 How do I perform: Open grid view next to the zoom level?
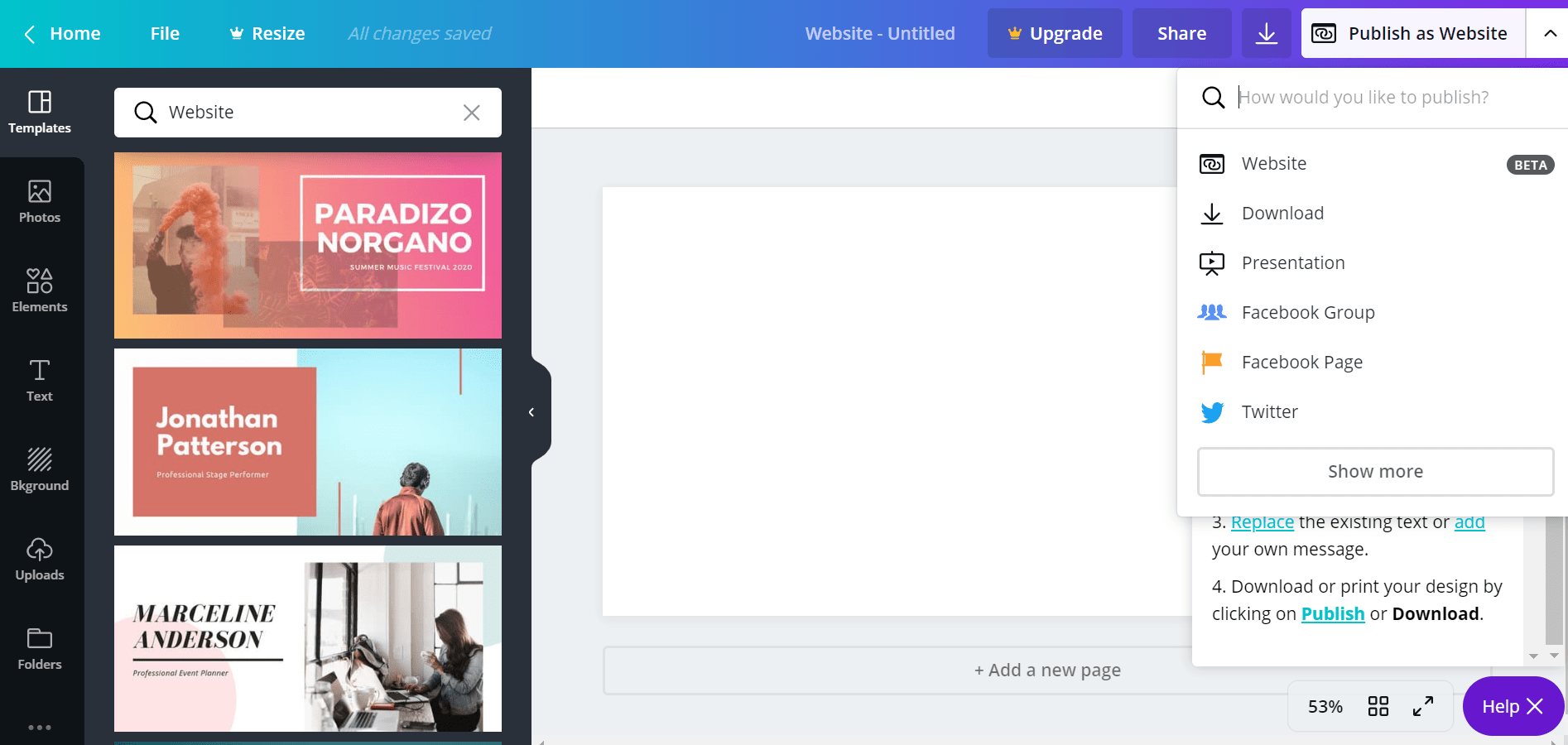pos(1378,706)
